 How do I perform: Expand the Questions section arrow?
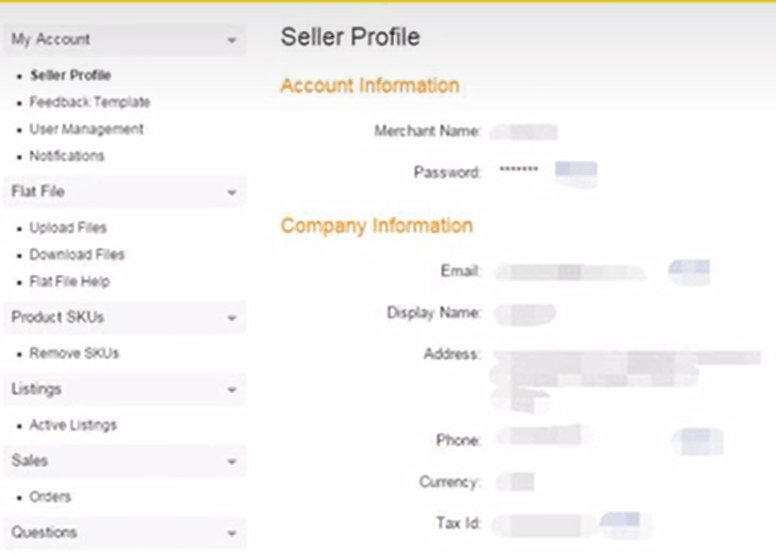(232, 534)
